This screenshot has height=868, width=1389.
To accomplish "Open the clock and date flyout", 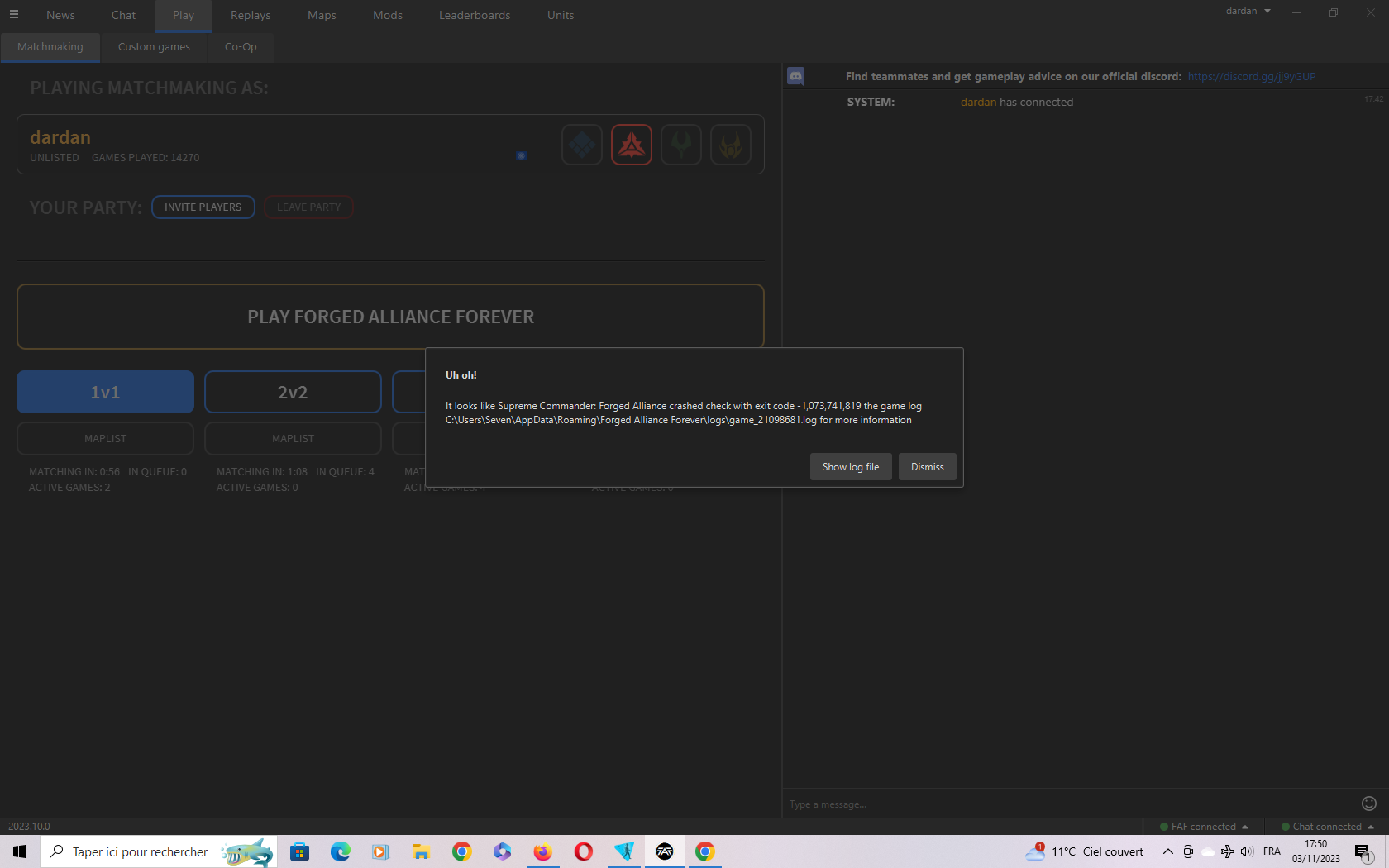I will tap(1316, 851).
